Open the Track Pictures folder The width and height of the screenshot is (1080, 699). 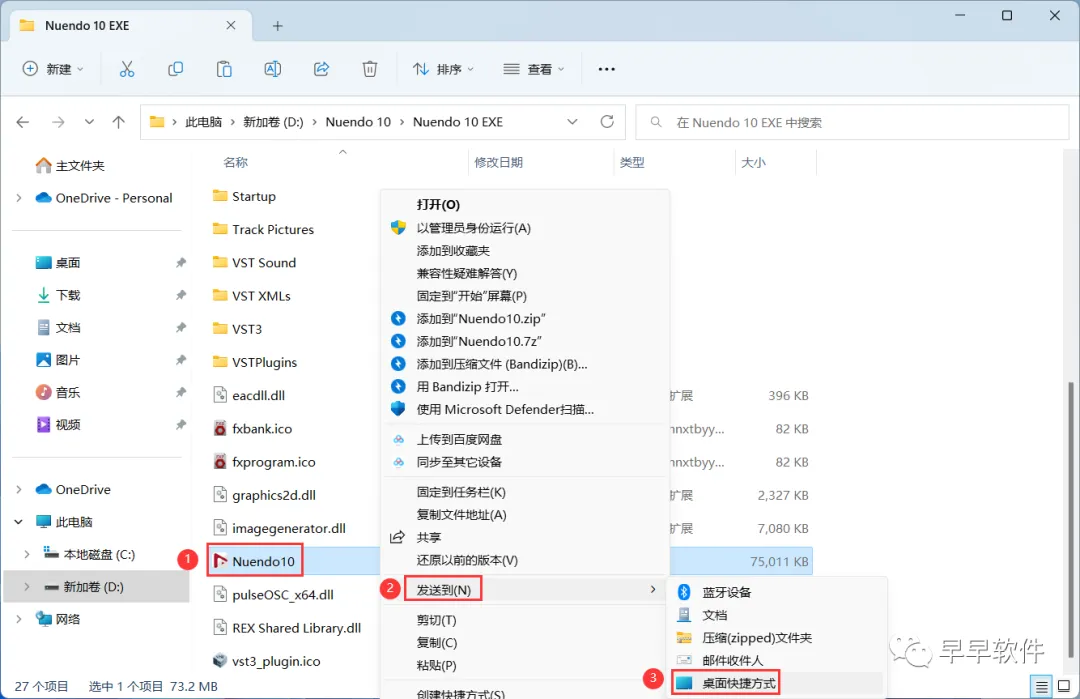click(x=264, y=229)
